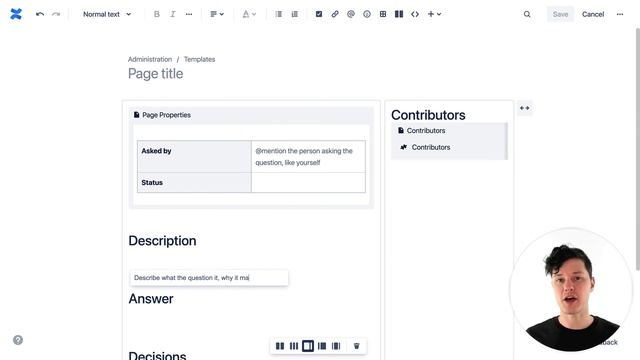The image size is (640, 360).
Task: Open the text color picker
Action: coord(249,14)
